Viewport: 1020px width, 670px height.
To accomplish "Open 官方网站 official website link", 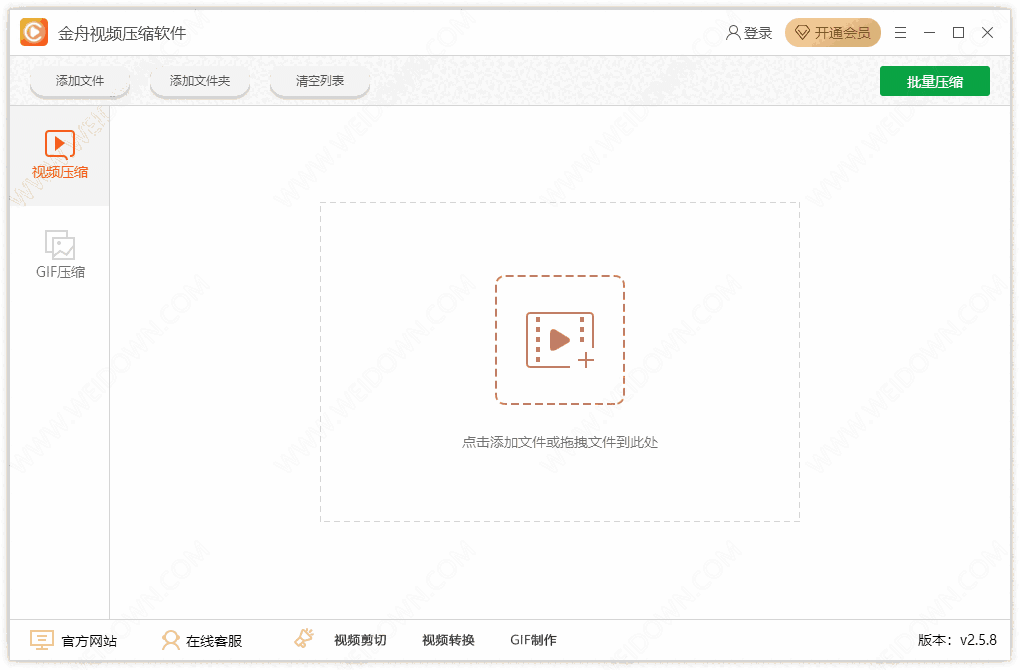I will click(74, 640).
